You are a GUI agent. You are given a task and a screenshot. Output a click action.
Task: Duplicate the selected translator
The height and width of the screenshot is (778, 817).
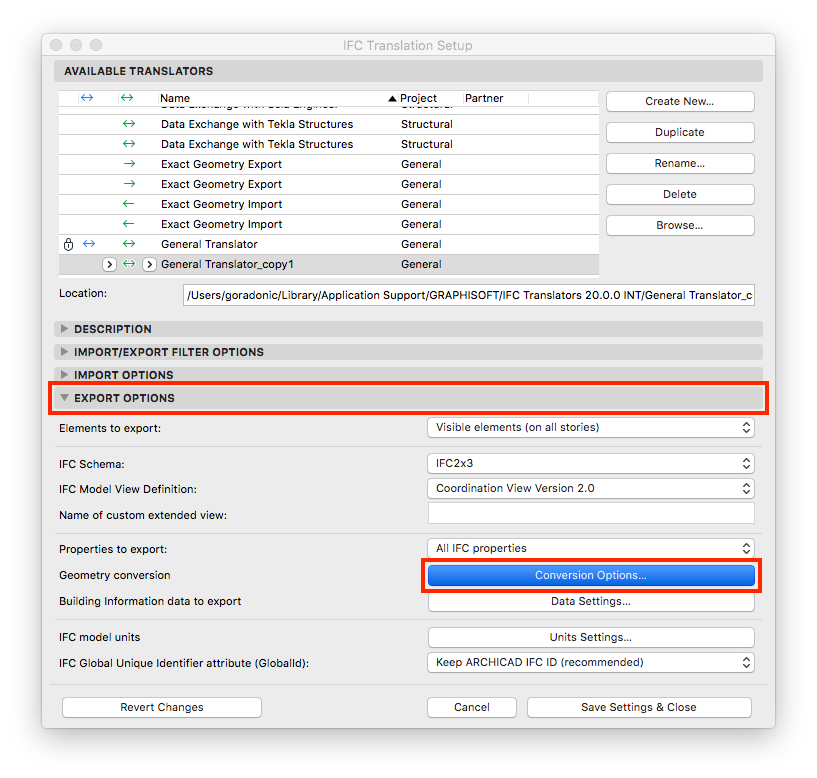[x=680, y=132]
